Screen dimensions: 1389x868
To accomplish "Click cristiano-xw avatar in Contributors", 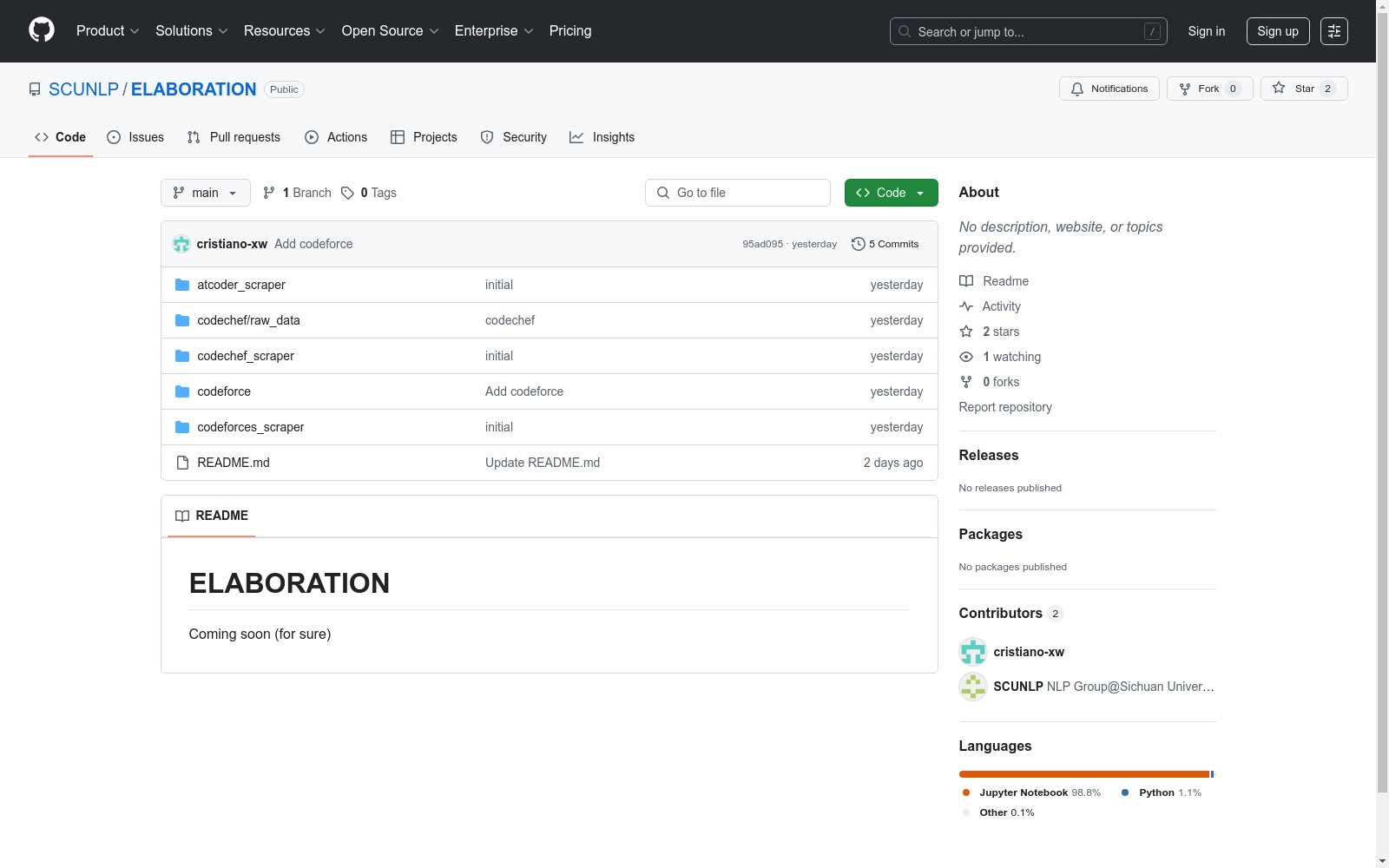I will click(x=973, y=652).
